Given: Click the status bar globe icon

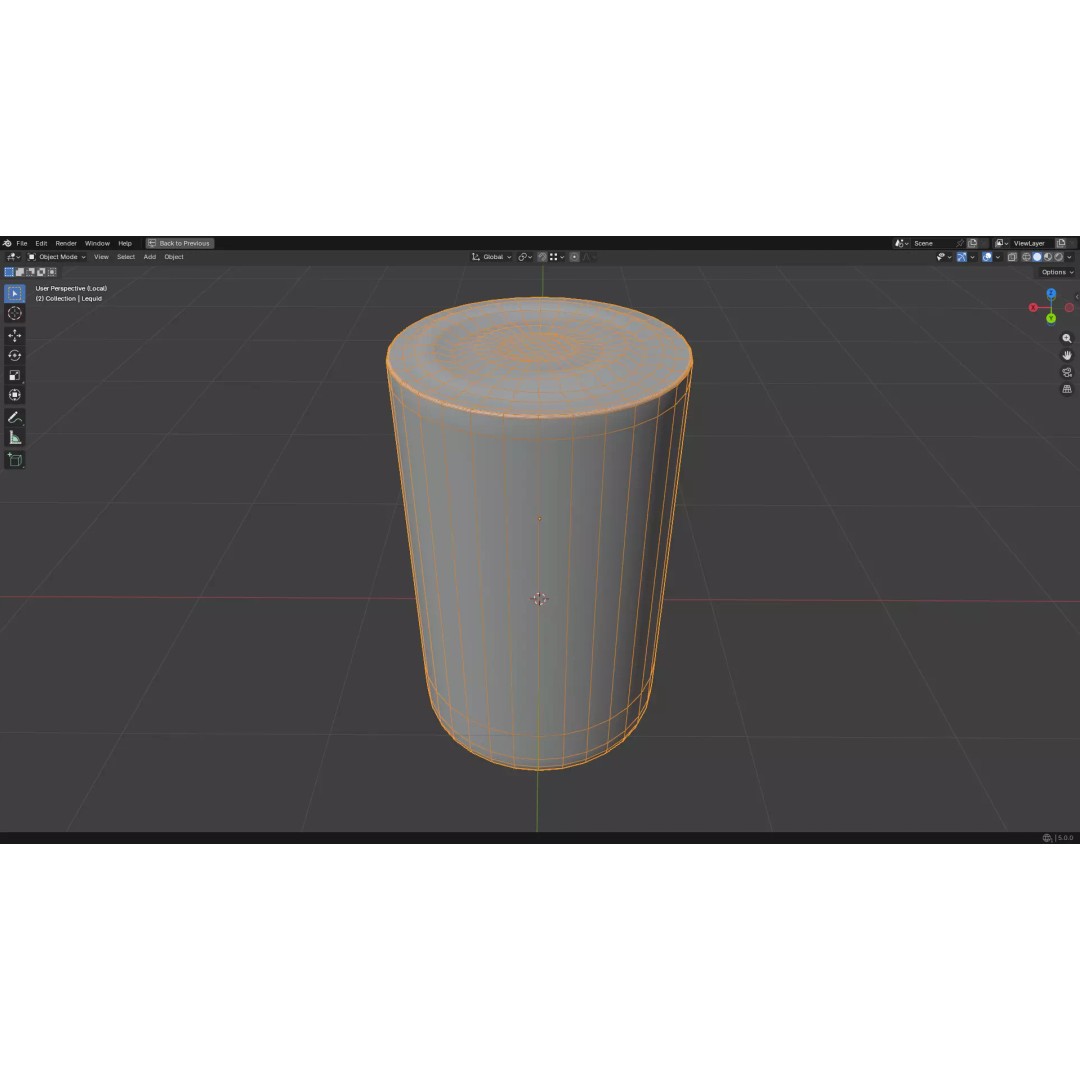Looking at the screenshot, I should tap(1047, 838).
